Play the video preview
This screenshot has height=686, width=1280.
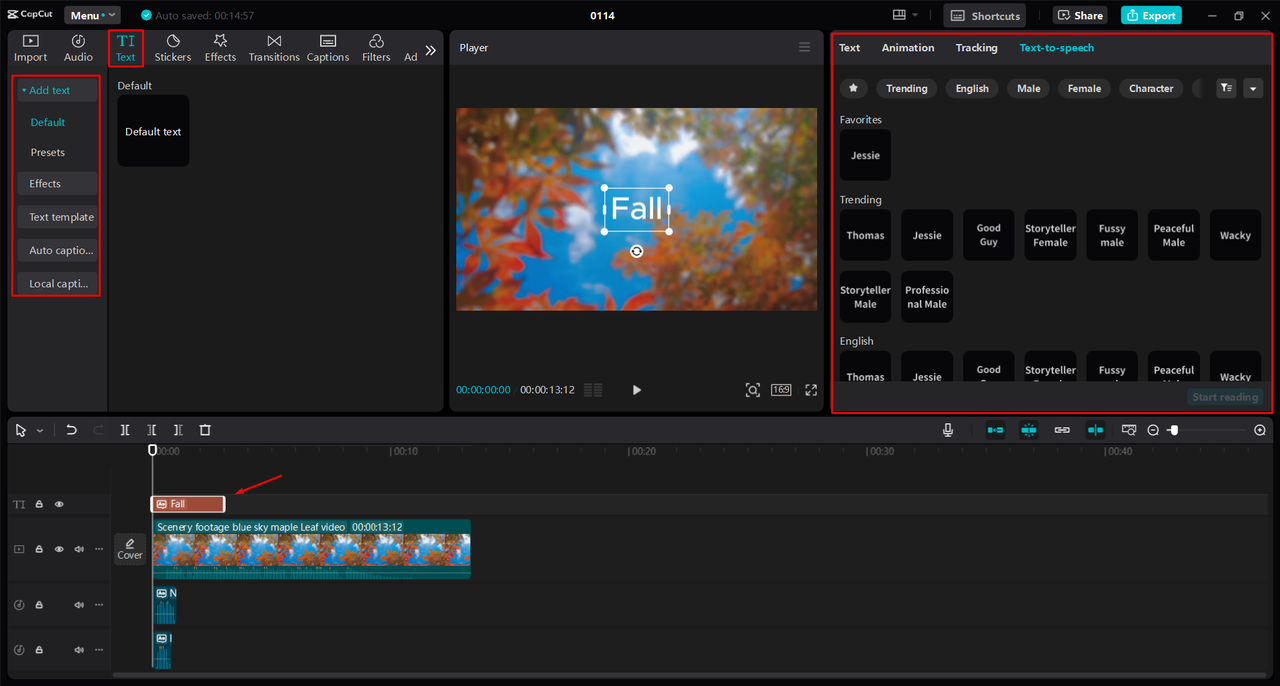[x=637, y=390]
